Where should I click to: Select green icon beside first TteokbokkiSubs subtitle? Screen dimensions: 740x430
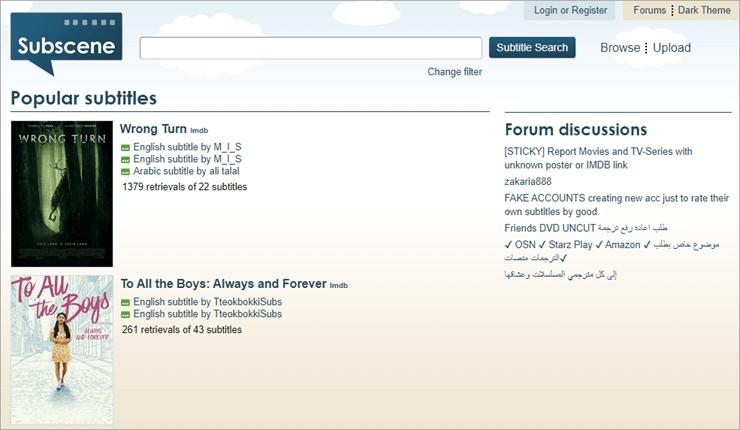125,302
